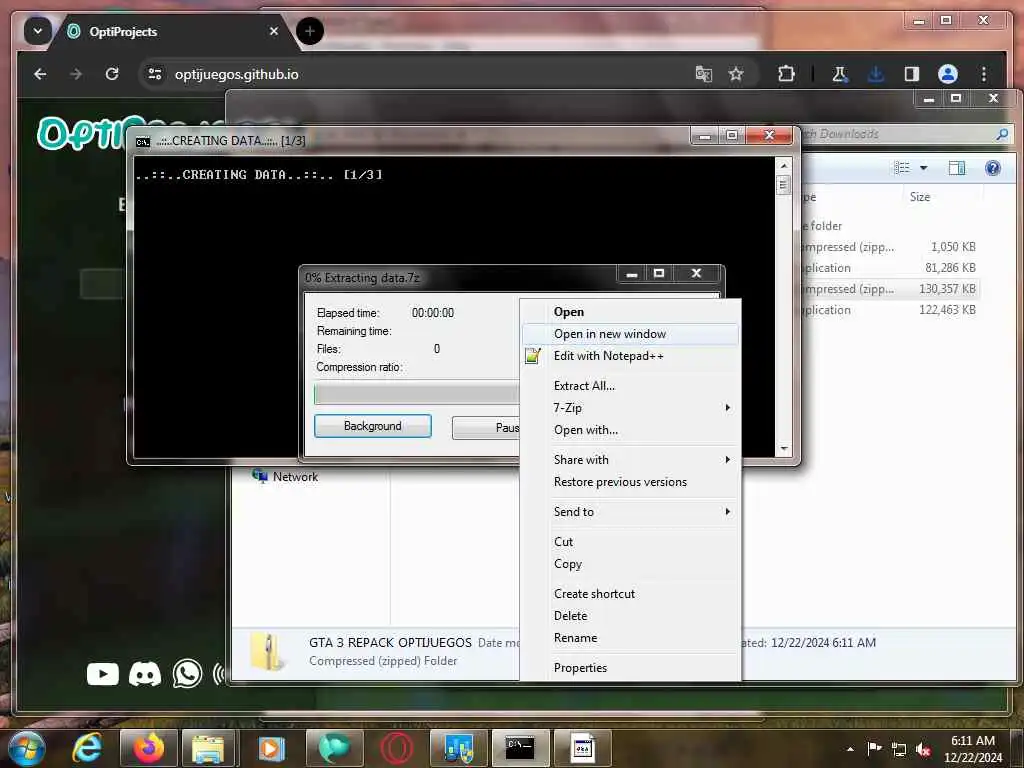
Task: Open the Chrome profile avatar
Action: (948, 74)
